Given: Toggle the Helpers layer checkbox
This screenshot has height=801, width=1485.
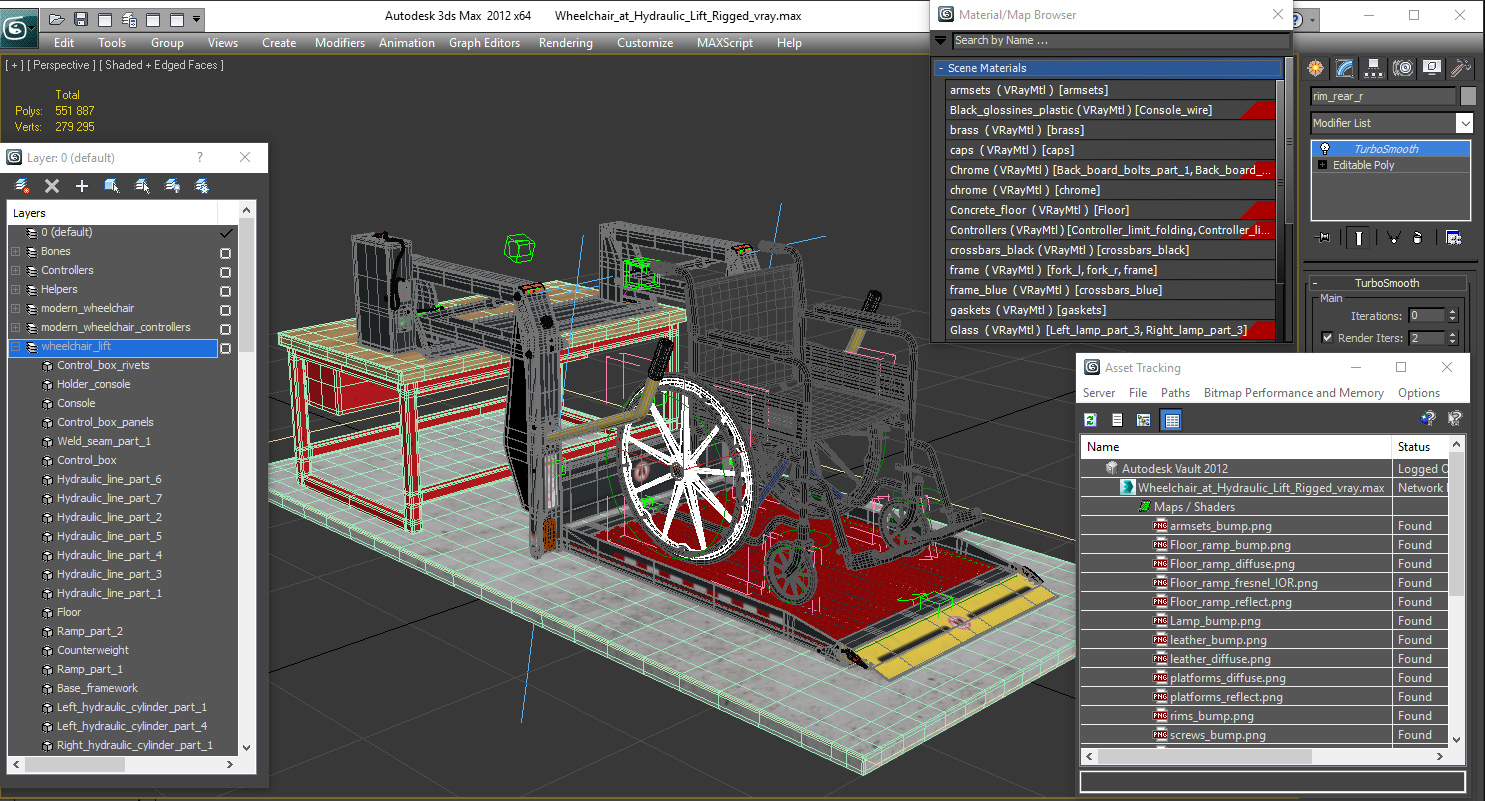Looking at the screenshot, I should (x=225, y=290).
